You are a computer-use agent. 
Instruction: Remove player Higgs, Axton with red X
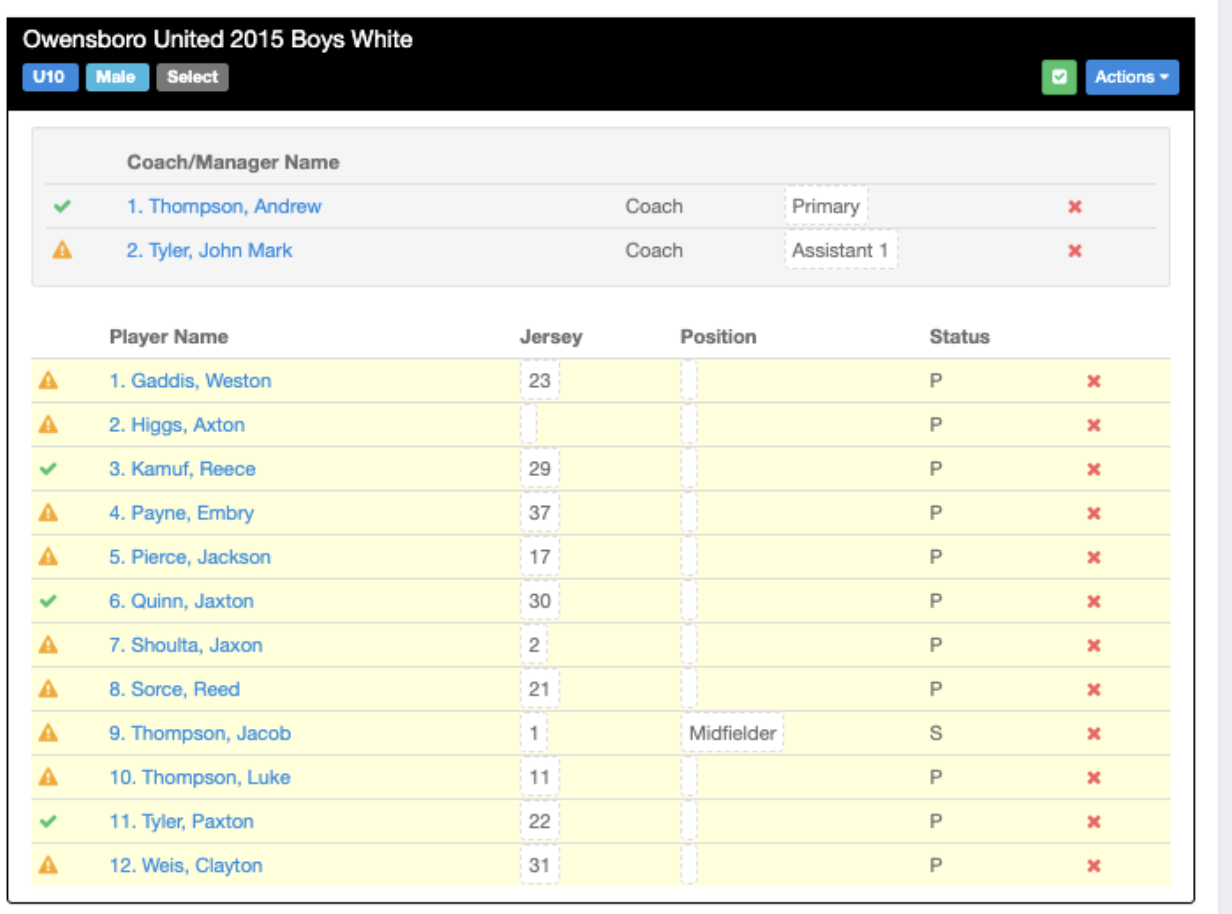point(1094,425)
